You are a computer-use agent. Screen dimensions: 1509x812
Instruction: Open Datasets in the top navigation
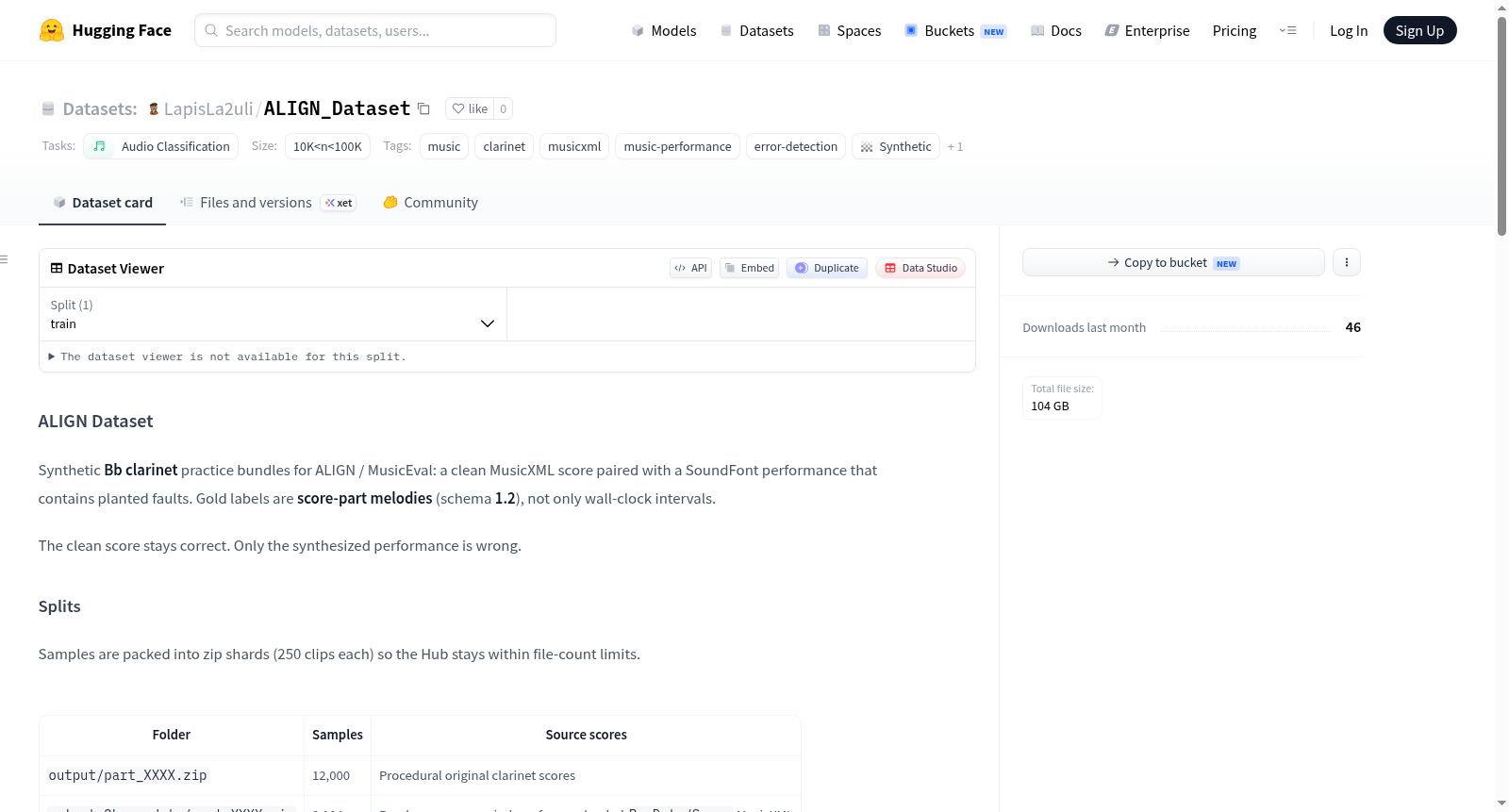tap(757, 30)
